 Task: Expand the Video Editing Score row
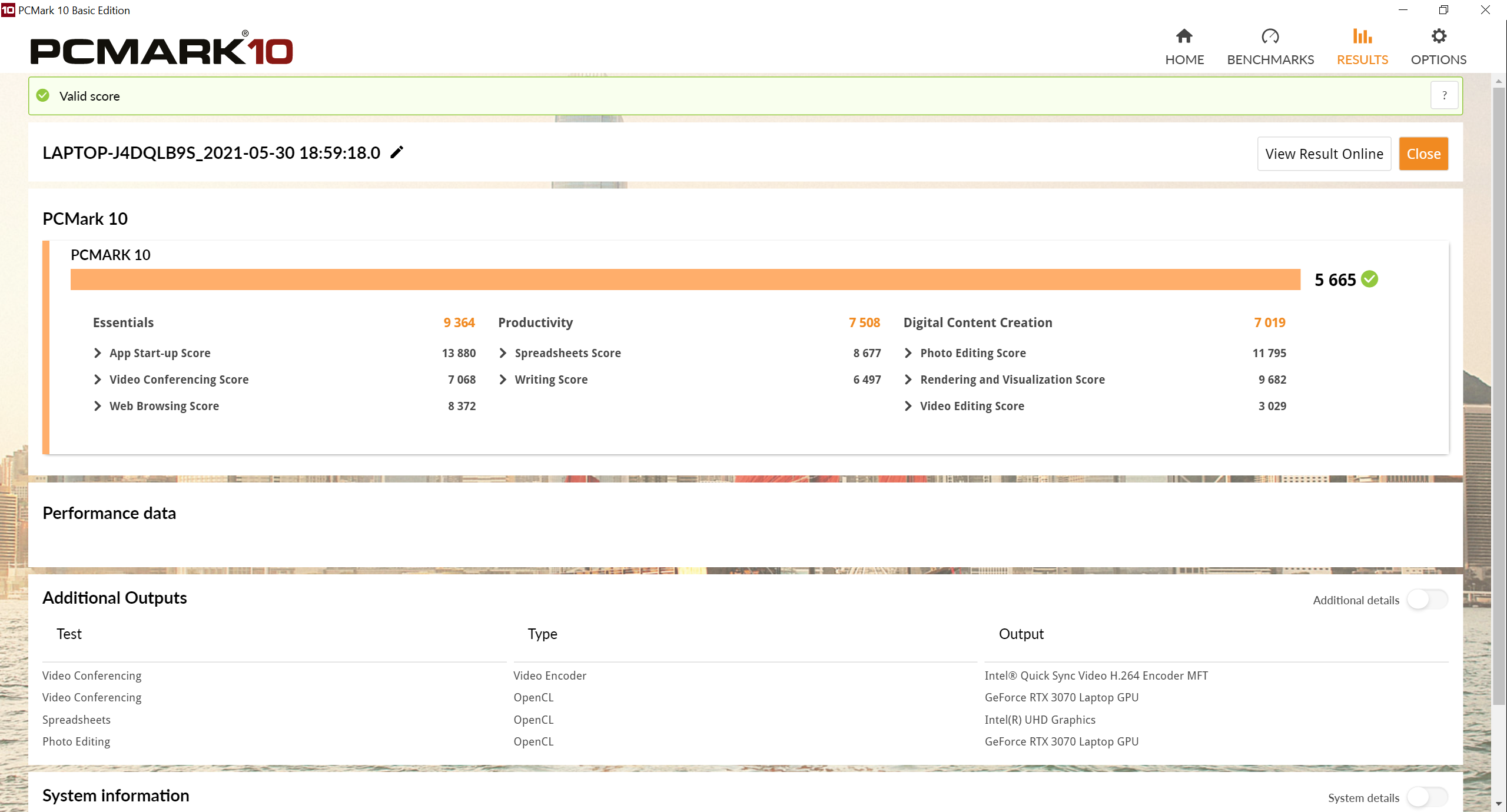[908, 406]
